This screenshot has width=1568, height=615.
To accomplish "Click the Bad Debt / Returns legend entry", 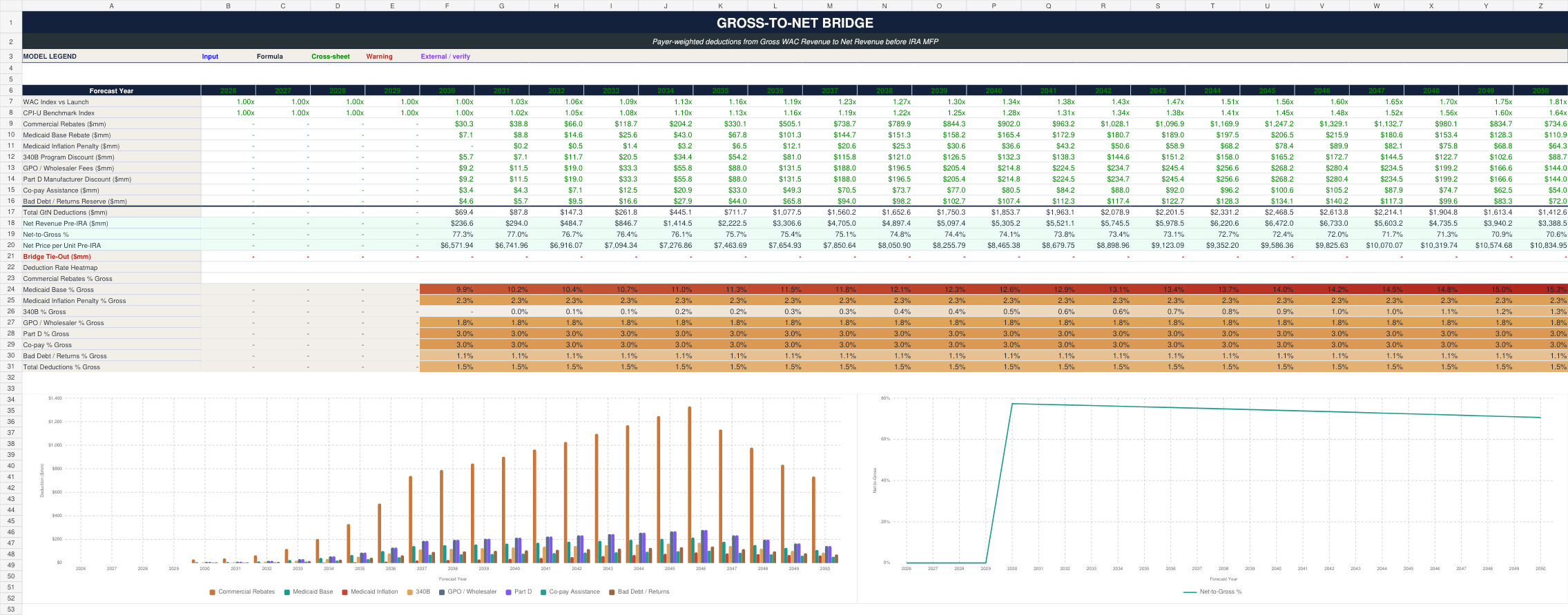I will click(639, 592).
